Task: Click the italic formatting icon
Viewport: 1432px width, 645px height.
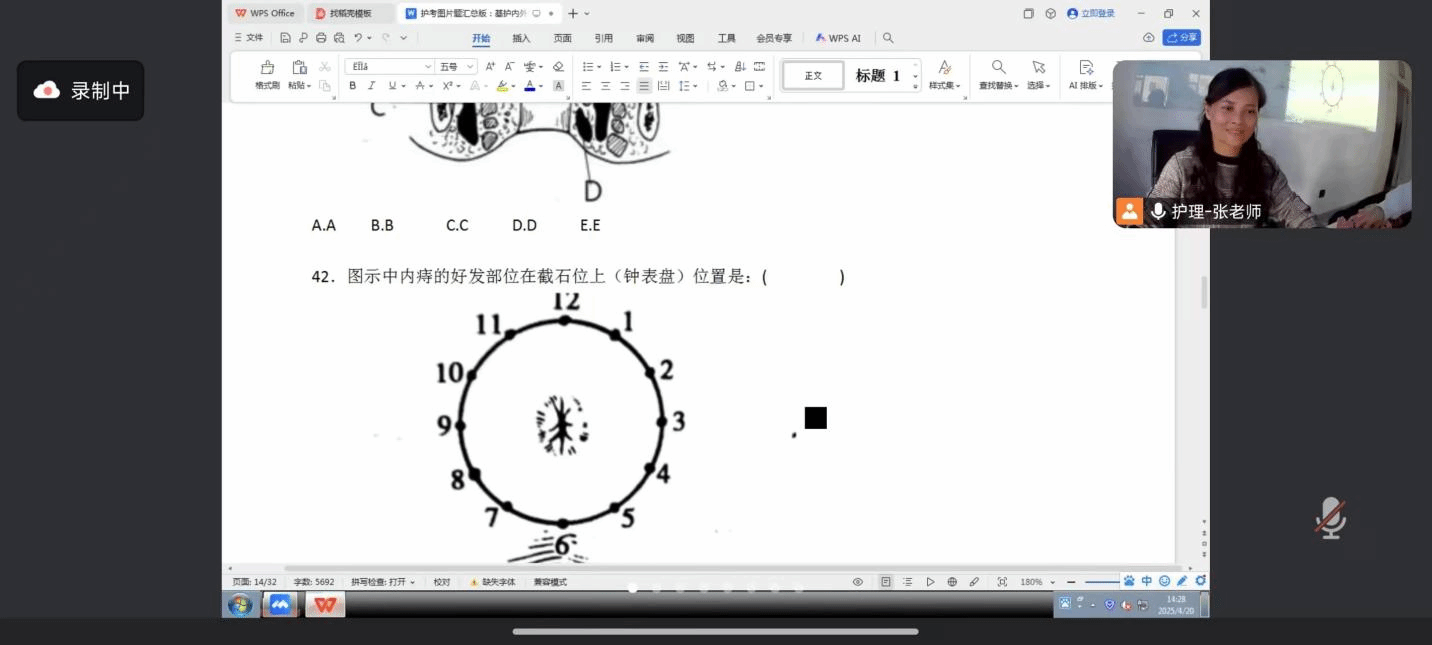Action: pyautogui.click(x=371, y=86)
